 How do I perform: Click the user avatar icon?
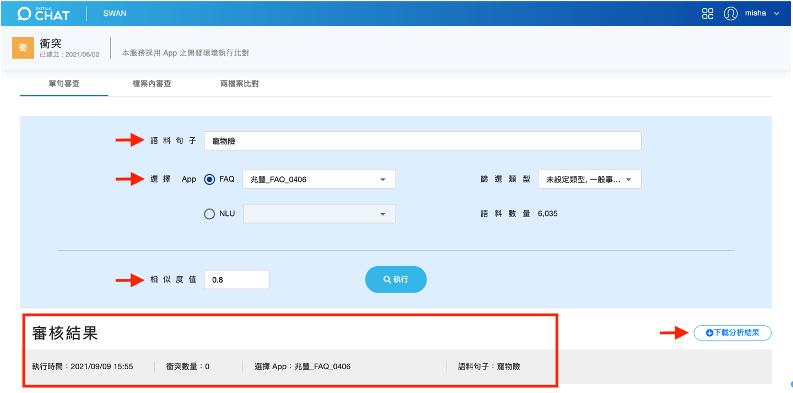click(x=730, y=14)
